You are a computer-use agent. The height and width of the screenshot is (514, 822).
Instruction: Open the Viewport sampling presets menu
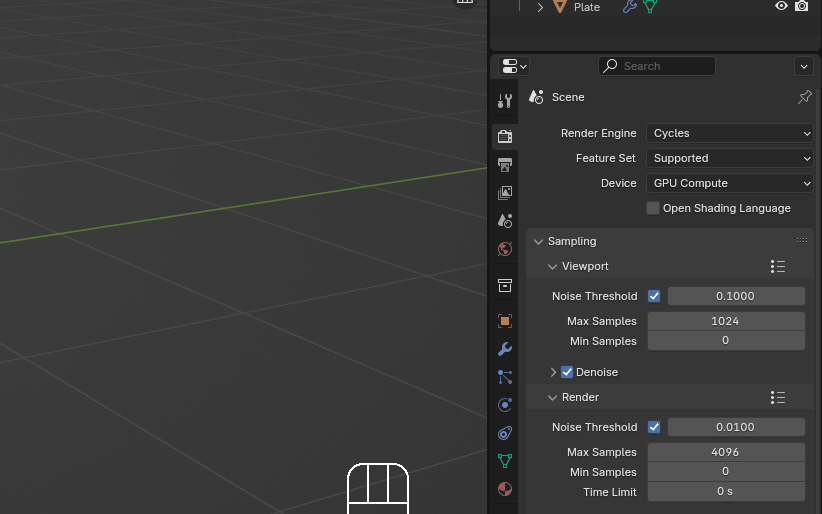778,266
